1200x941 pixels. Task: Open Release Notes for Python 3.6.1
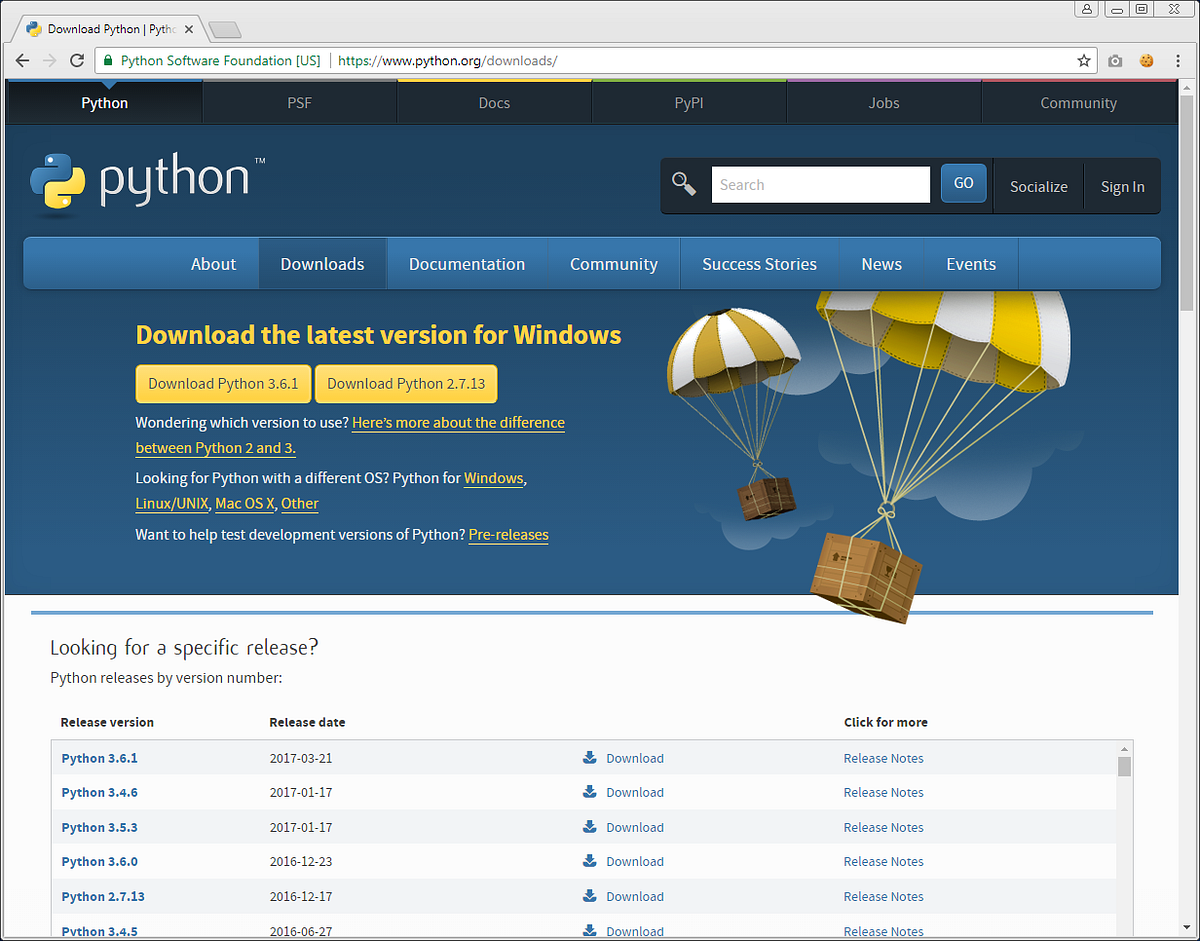883,758
